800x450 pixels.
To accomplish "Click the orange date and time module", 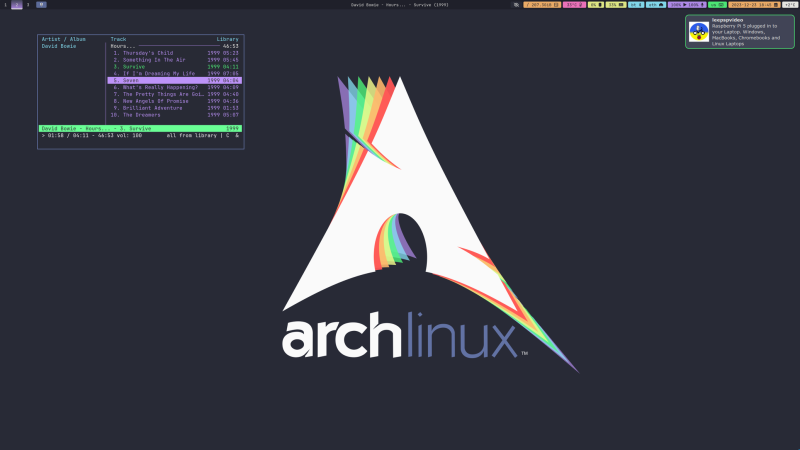I will point(754,5).
